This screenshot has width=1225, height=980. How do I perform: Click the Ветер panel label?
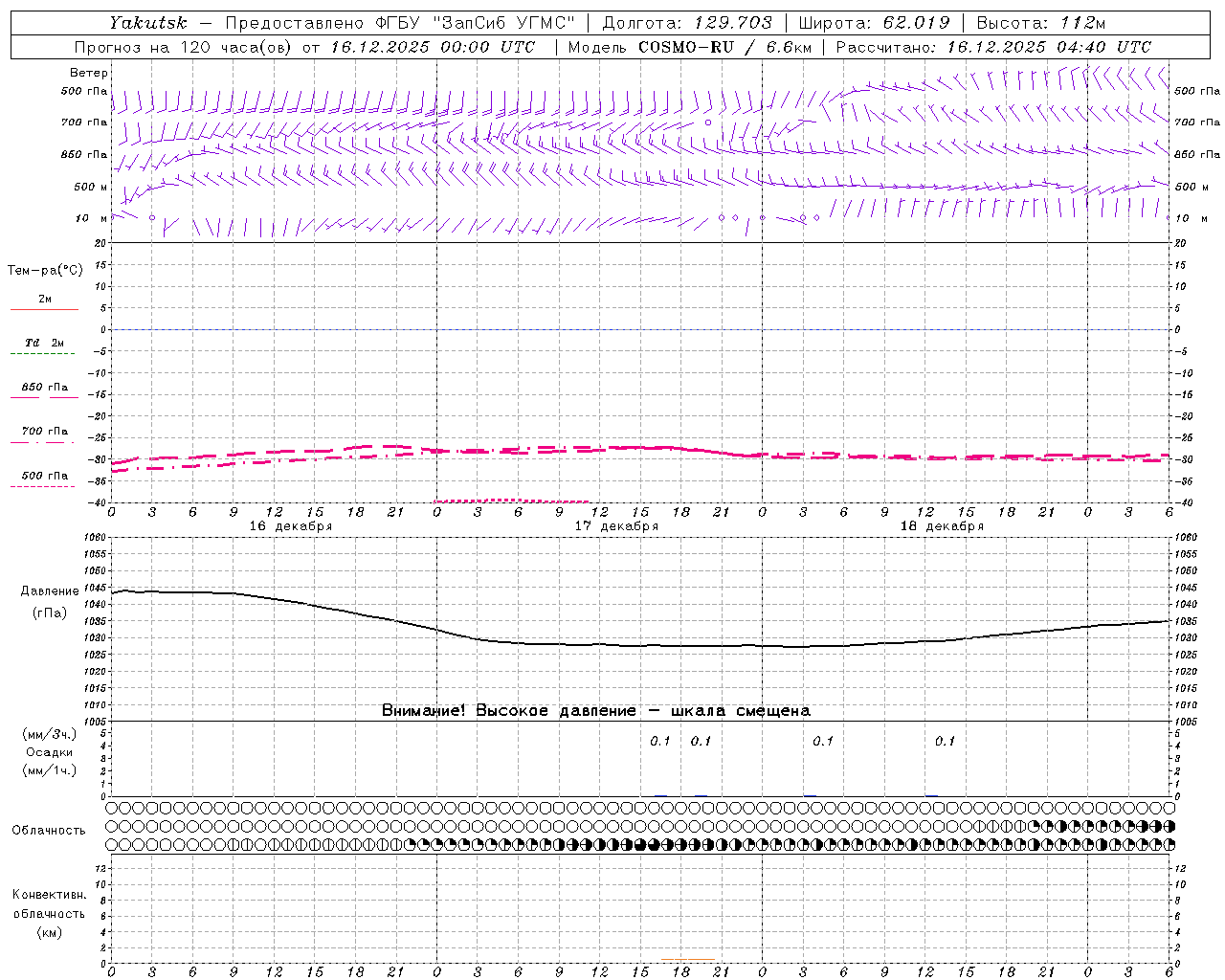(x=88, y=73)
